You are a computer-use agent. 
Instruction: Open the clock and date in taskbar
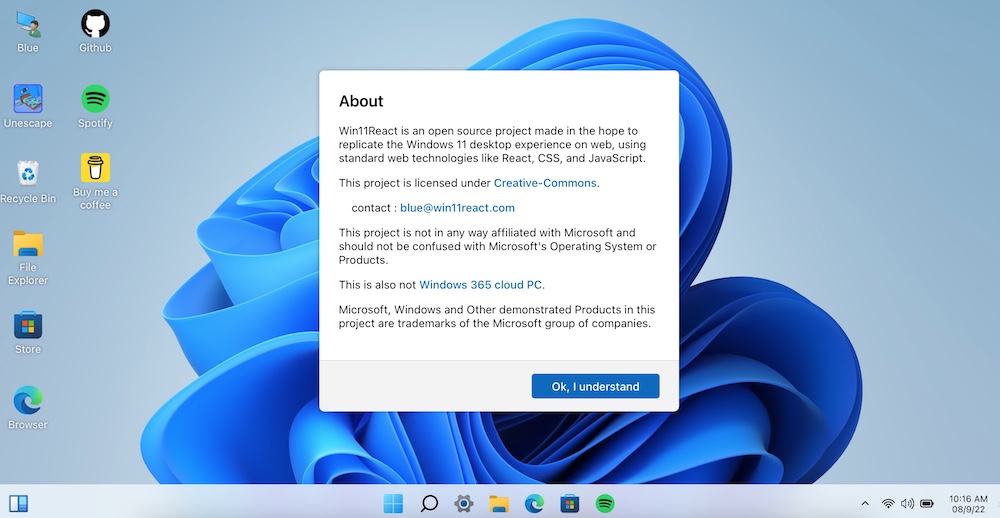point(968,504)
